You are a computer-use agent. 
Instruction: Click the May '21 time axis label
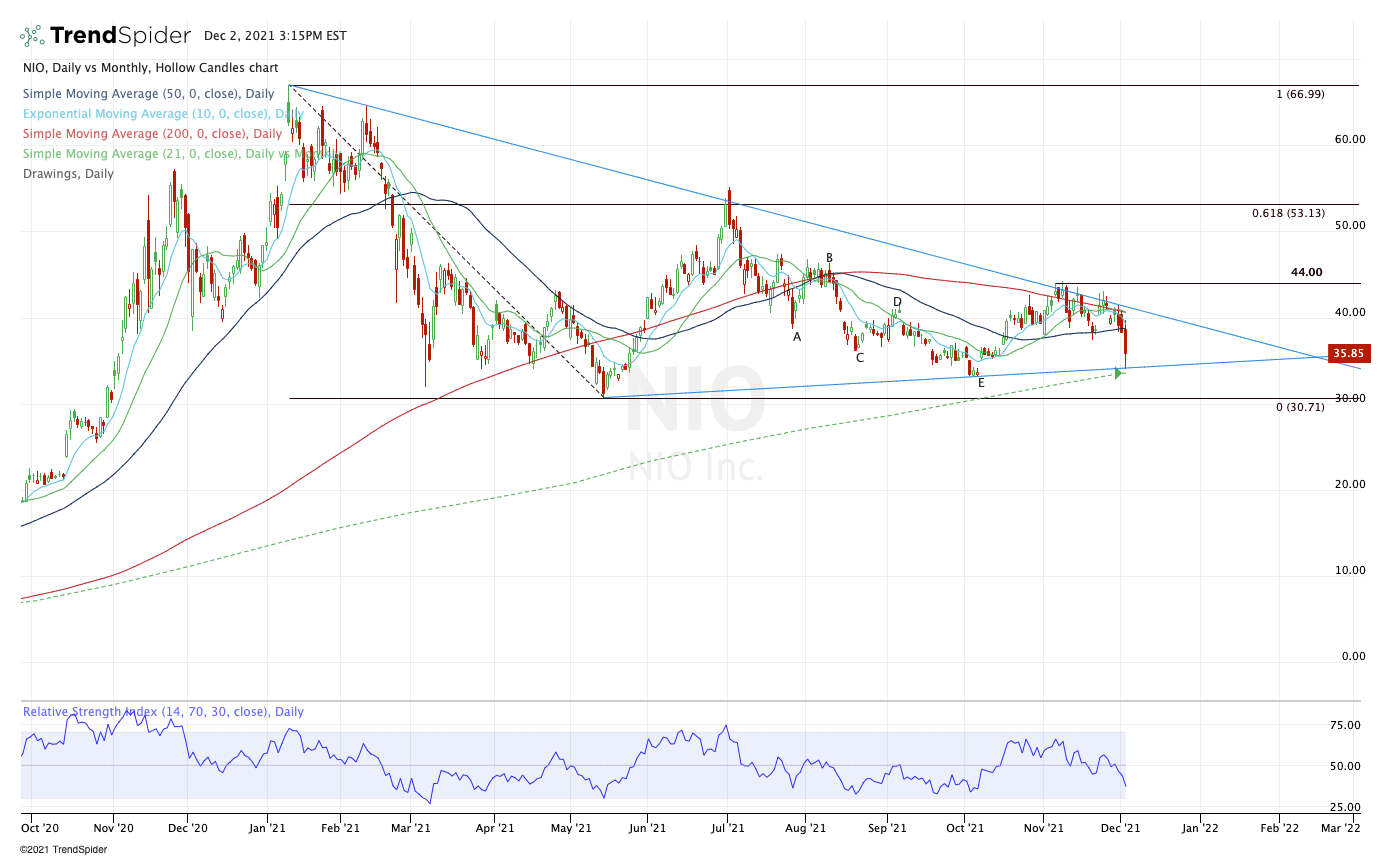(569, 827)
